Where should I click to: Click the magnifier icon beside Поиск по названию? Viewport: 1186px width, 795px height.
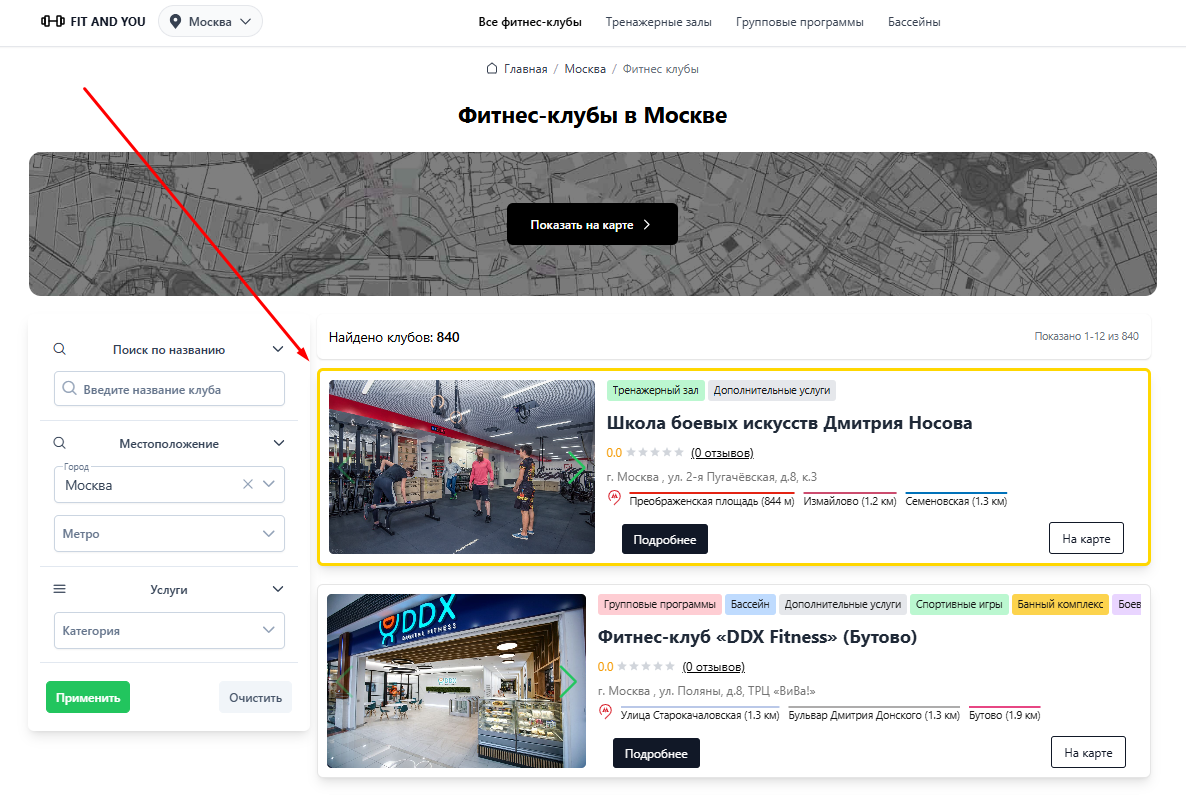tap(60, 349)
